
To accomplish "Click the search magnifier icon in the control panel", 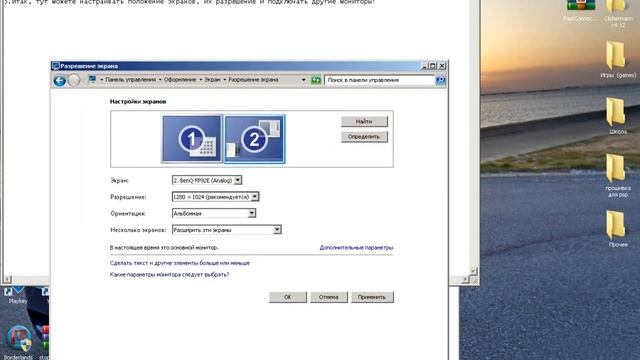I will (x=440, y=80).
